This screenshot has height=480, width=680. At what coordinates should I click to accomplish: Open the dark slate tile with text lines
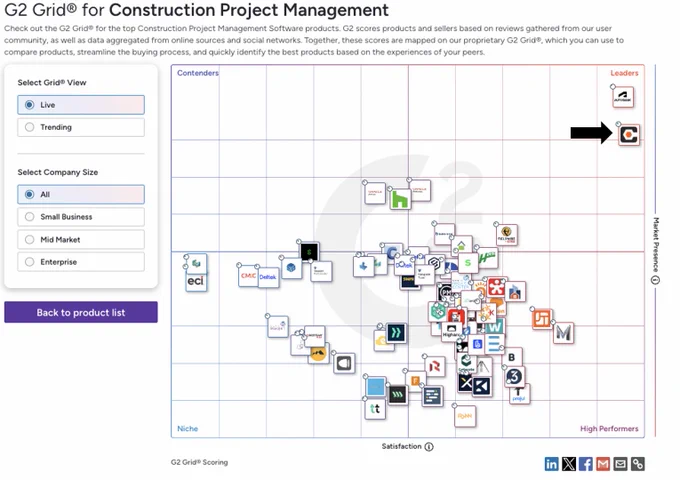[432, 396]
